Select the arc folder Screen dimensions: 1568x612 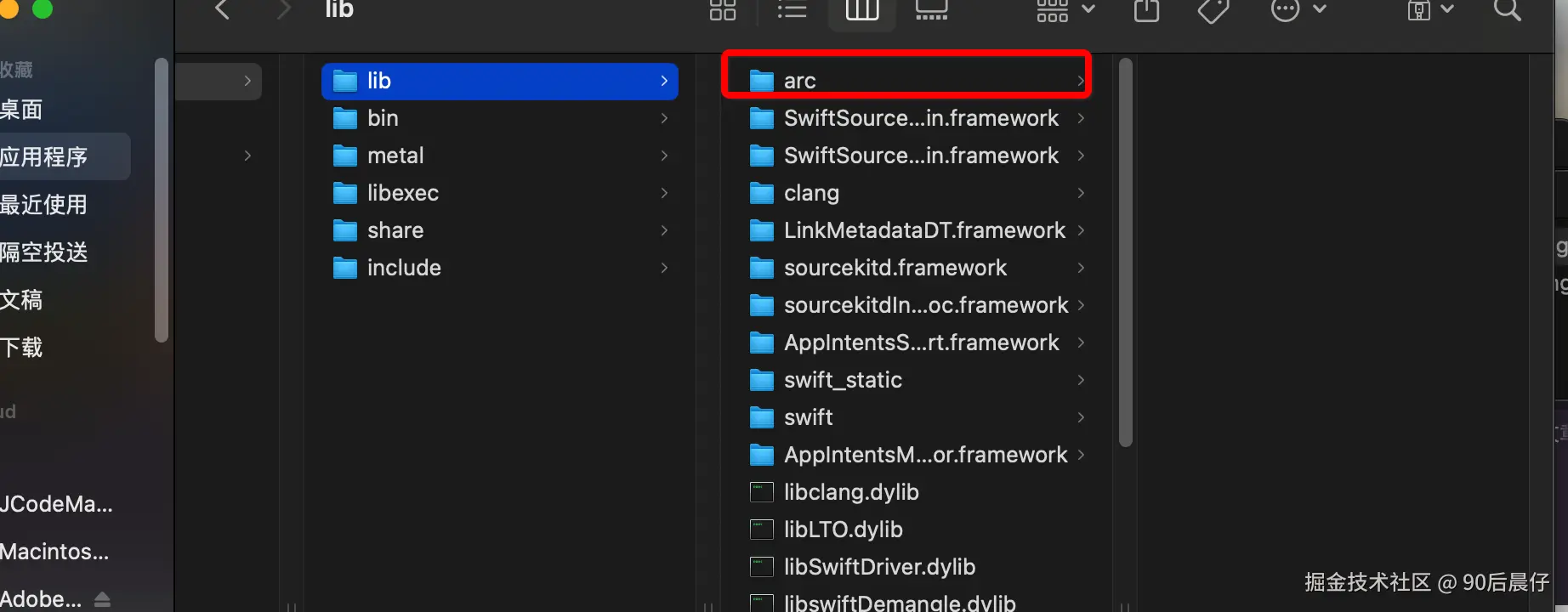pos(799,81)
